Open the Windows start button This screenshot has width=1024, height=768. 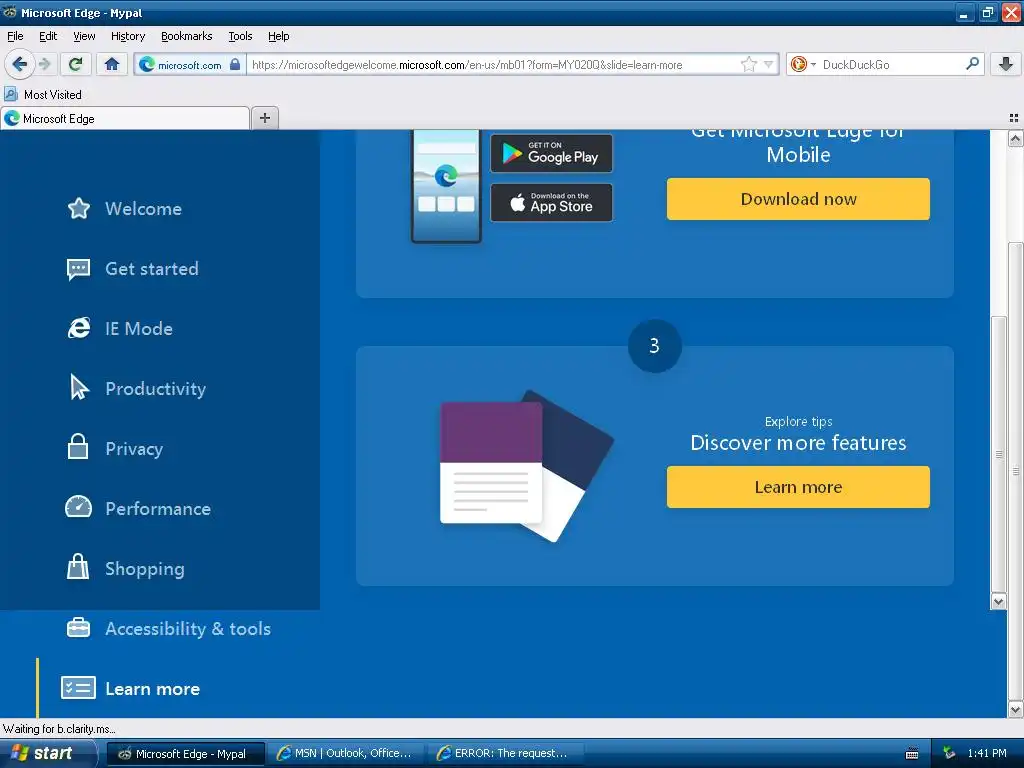click(46, 754)
